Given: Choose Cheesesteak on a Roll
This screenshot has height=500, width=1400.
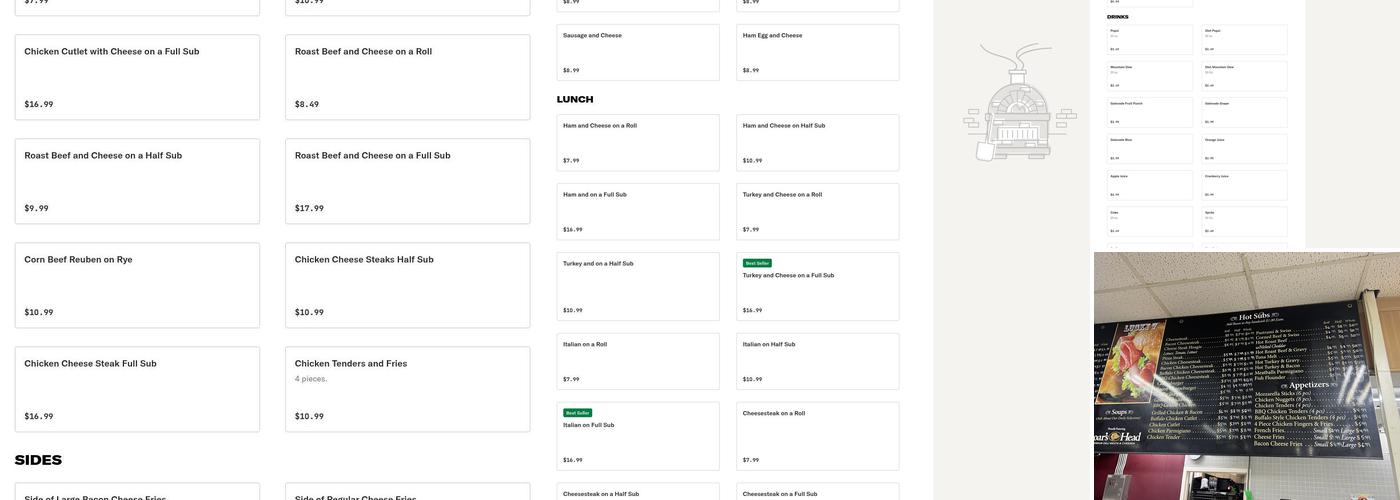Looking at the screenshot, I should tap(817, 435).
